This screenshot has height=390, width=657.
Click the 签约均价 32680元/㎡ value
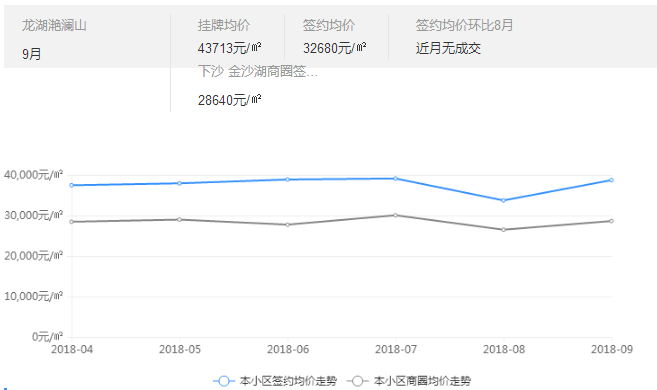point(335,48)
